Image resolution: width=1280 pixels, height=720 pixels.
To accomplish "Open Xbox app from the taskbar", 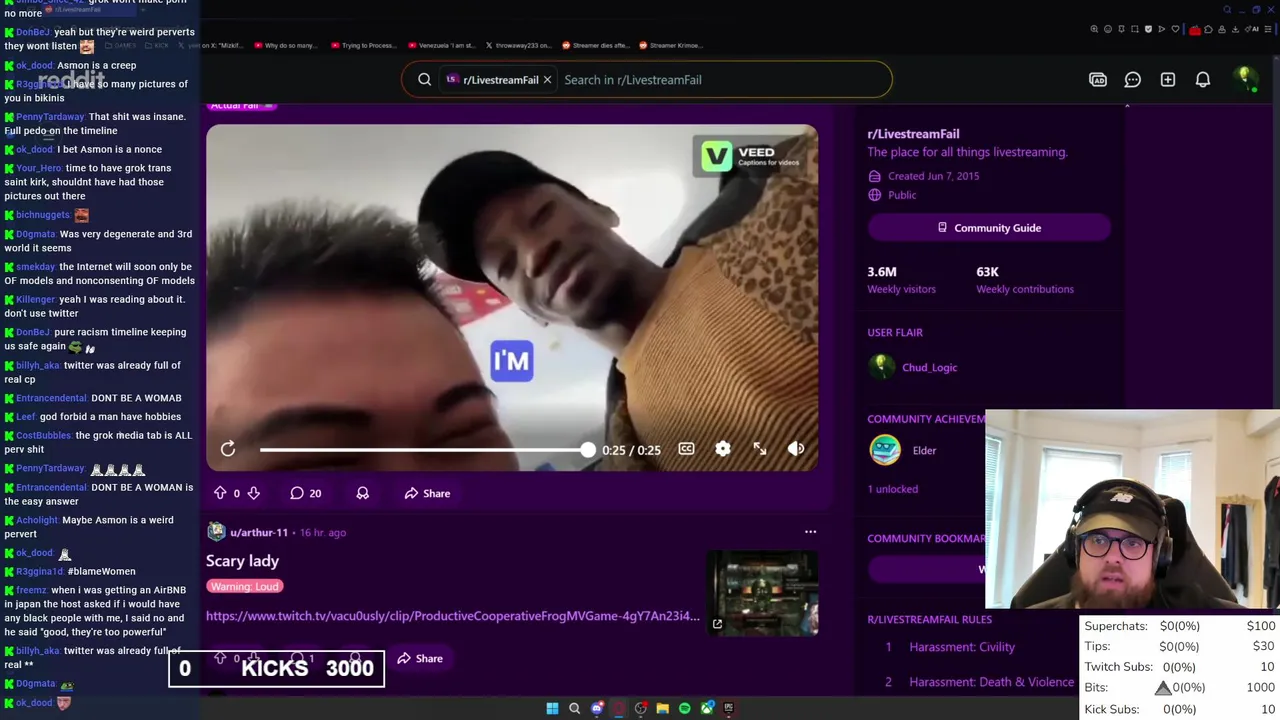I will pyautogui.click(x=707, y=708).
